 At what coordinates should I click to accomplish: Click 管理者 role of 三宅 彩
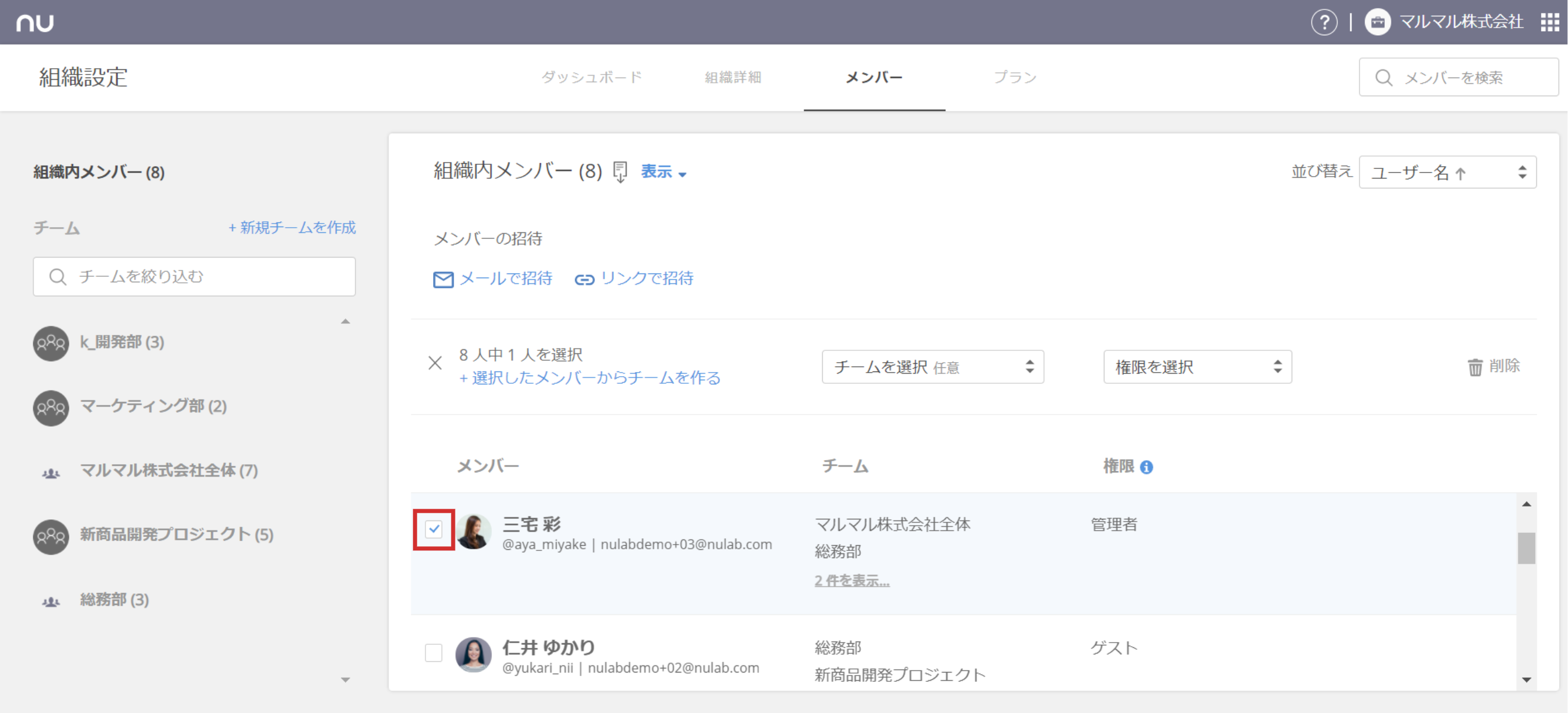(1114, 524)
